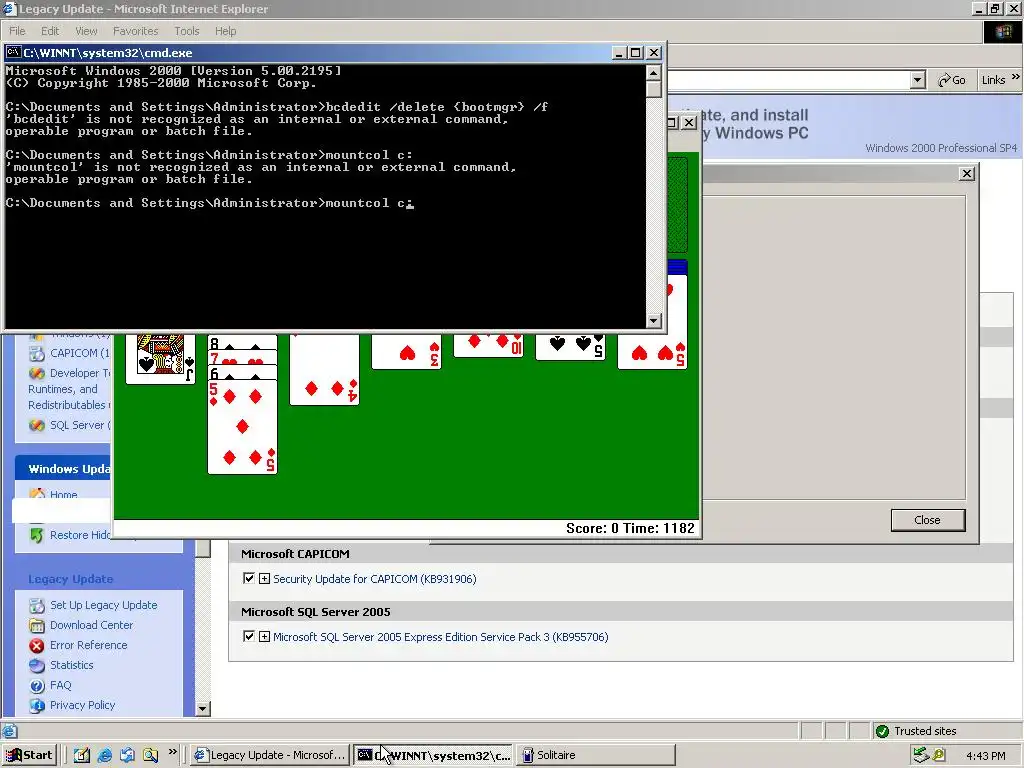Expand Quick Launch overflow chevron
This screenshot has width=1024, height=768.
[x=172, y=752]
